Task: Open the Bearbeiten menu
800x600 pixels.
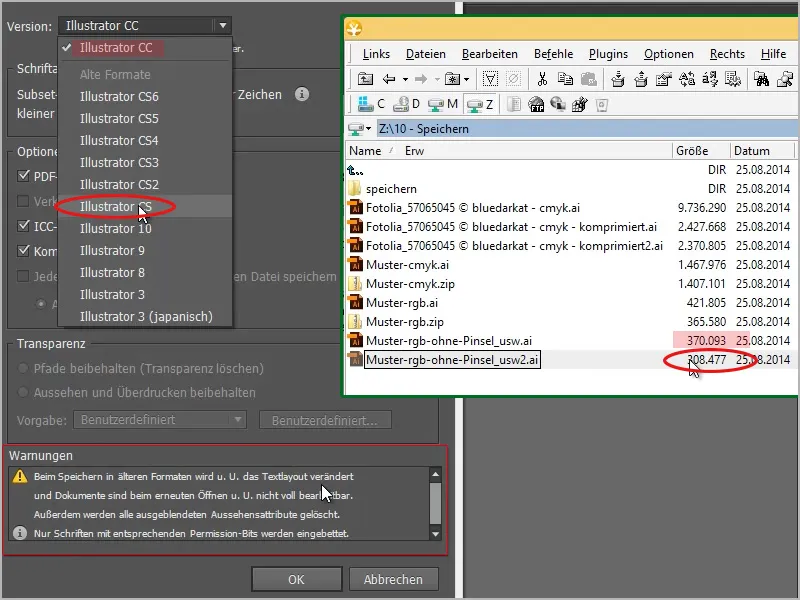Action: tap(489, 54)
